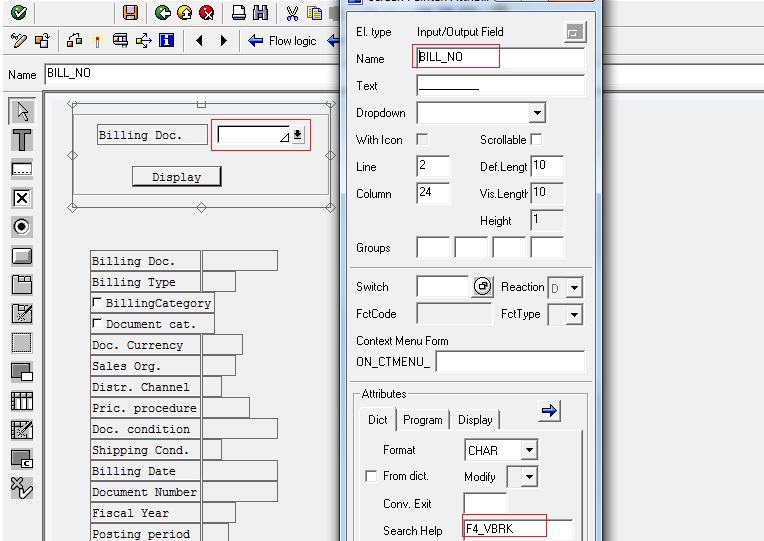Select the Checkbox element tool in palette
The width and height of the screenshot is (764, 541).
[21, 198]
